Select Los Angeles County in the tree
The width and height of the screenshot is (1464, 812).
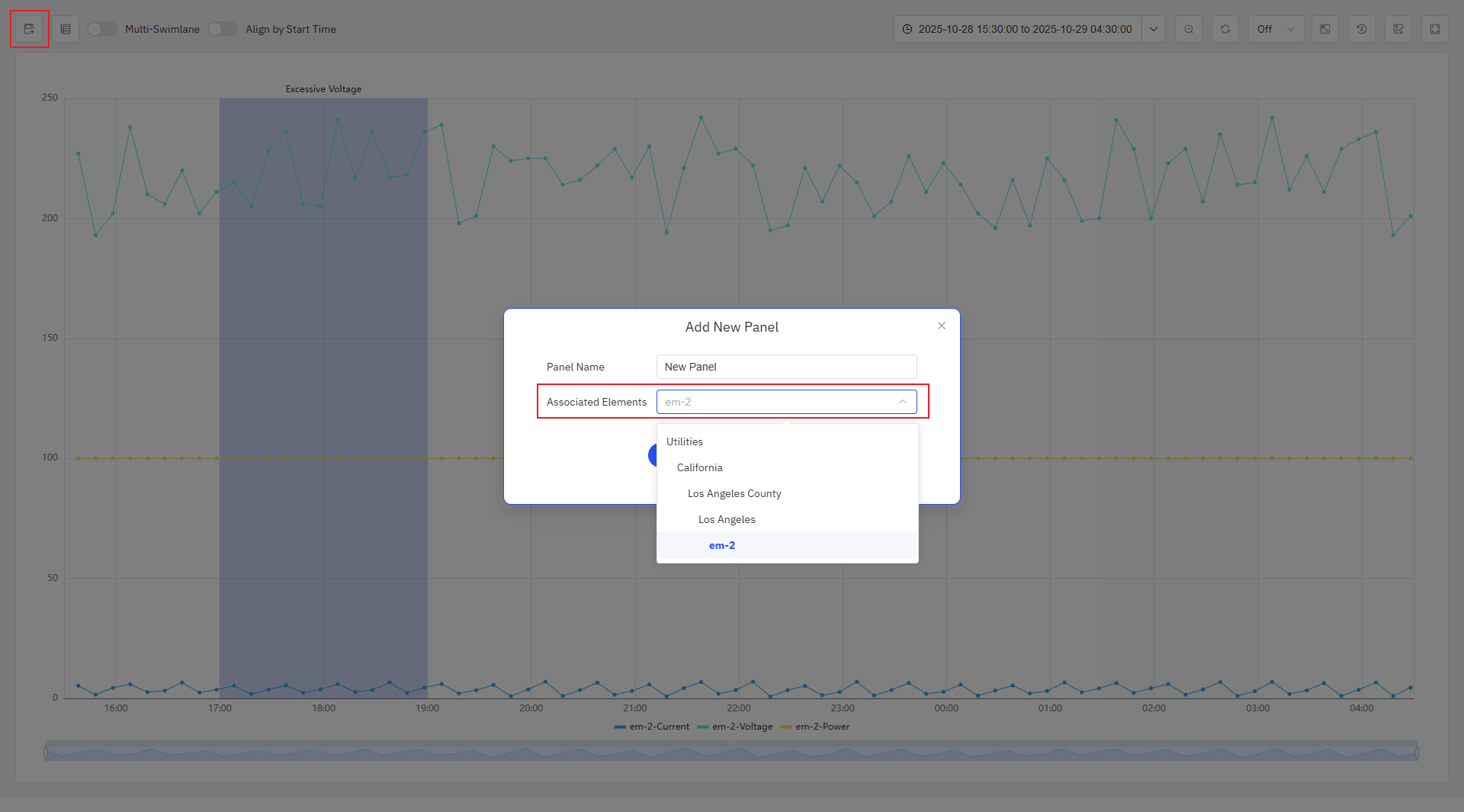pos(734,493)
